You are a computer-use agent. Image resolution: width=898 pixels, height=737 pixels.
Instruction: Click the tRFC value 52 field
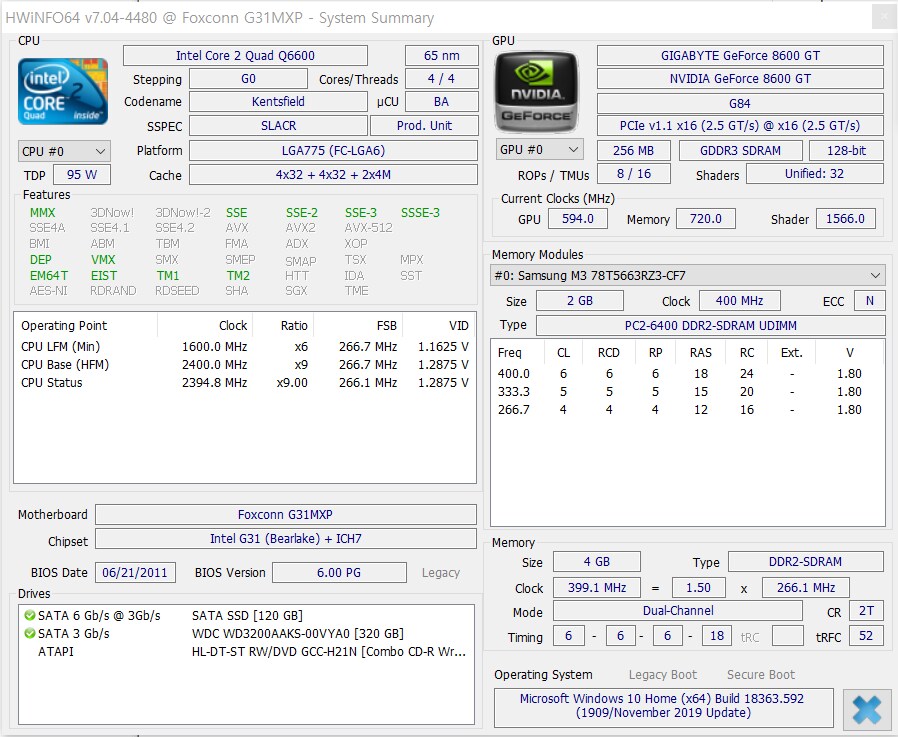[867, 636]
